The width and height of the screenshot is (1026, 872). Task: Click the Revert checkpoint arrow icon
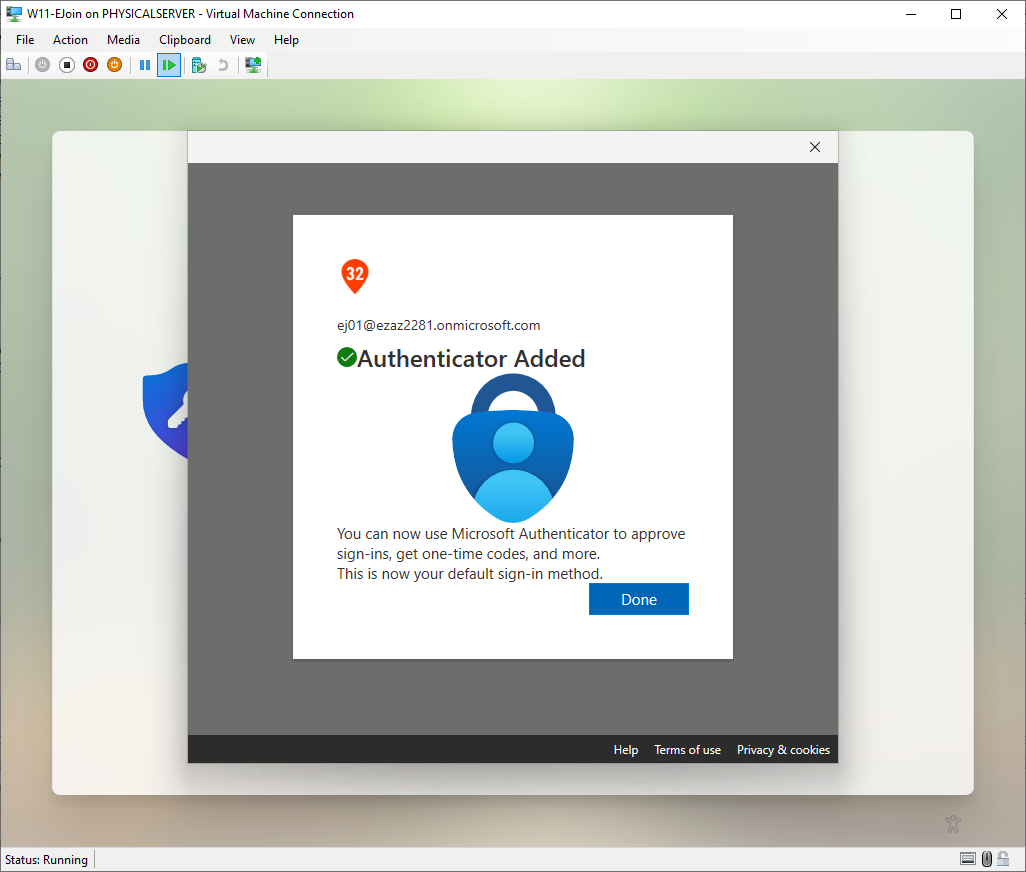click(223, 65)
